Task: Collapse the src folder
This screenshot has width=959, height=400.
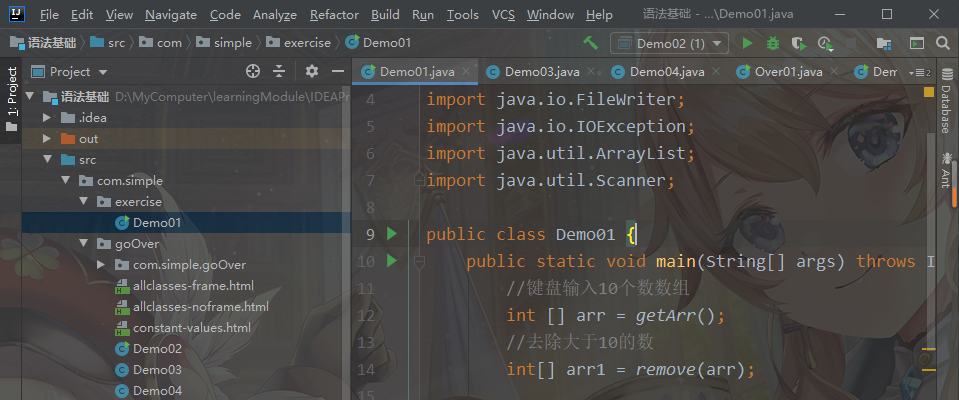Action: tap(47, 160)
